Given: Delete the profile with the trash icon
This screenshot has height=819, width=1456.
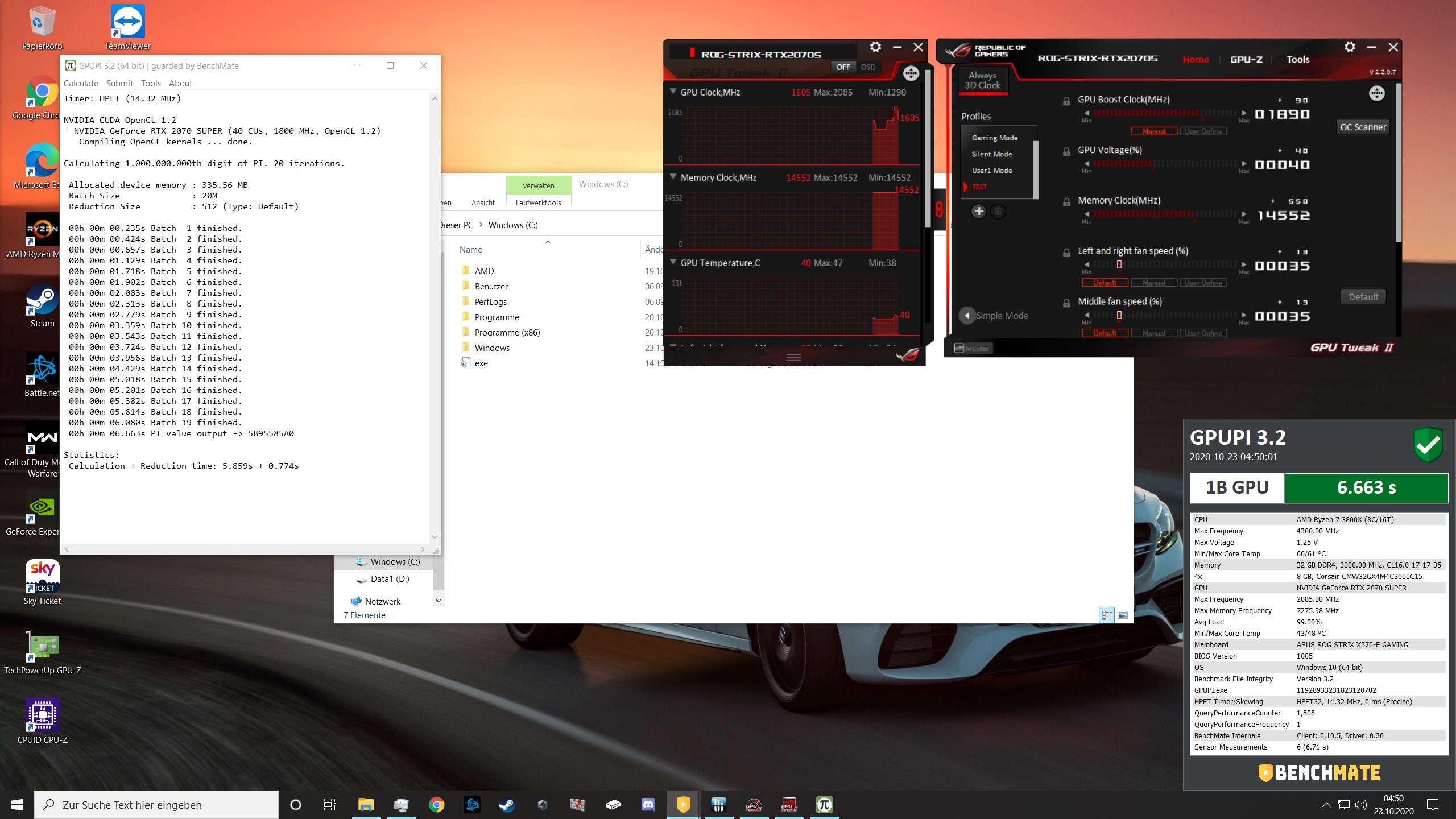Looking at the screenshot, I should click(x=998, y=212).
